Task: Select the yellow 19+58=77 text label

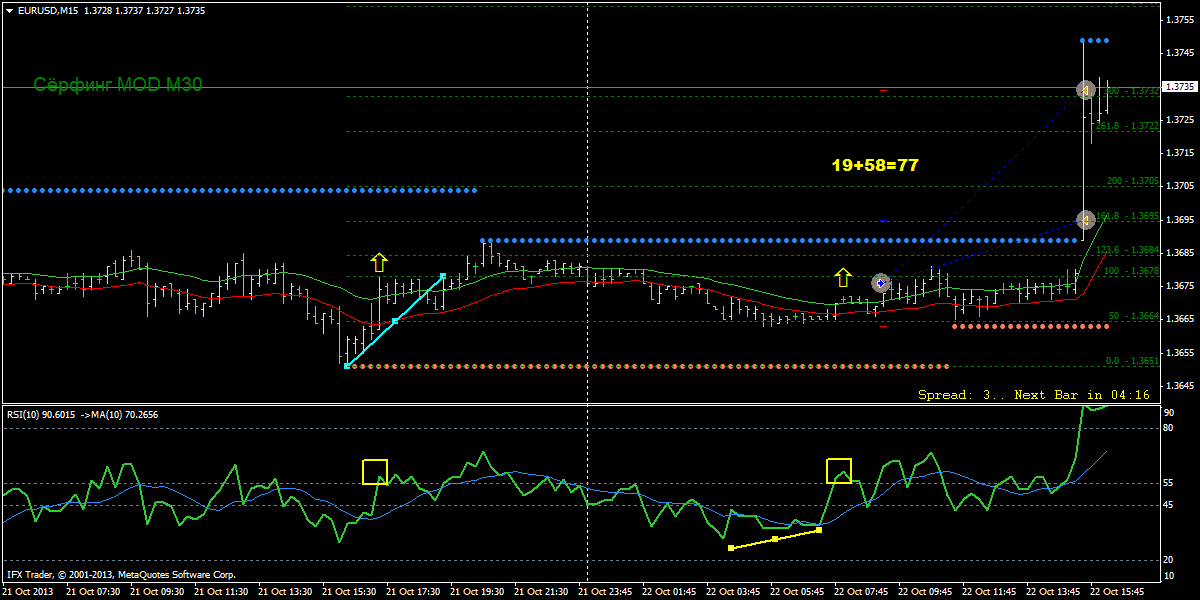Action: click(x=875, y=165)
